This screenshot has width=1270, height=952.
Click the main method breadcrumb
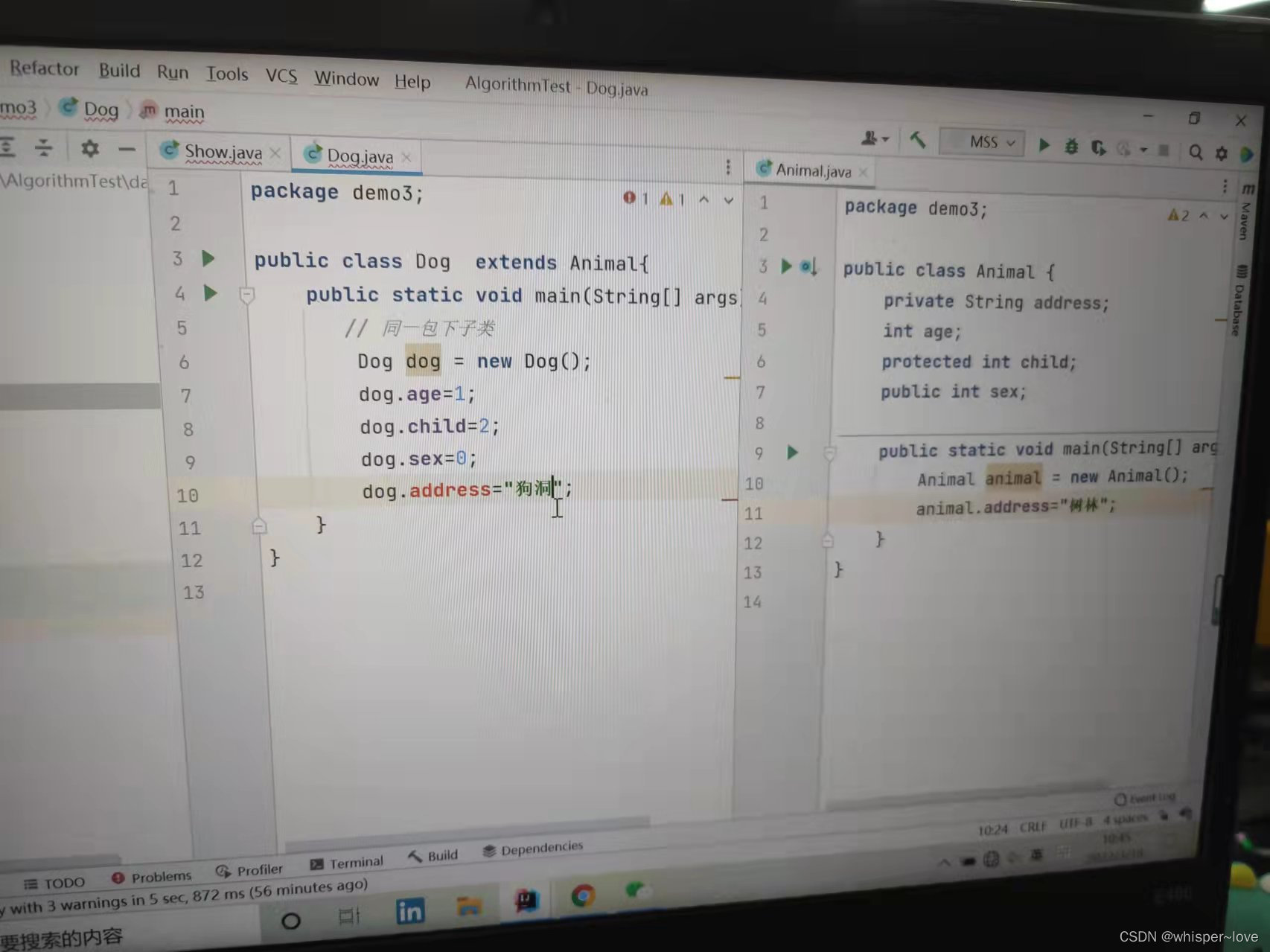point(173,112)
